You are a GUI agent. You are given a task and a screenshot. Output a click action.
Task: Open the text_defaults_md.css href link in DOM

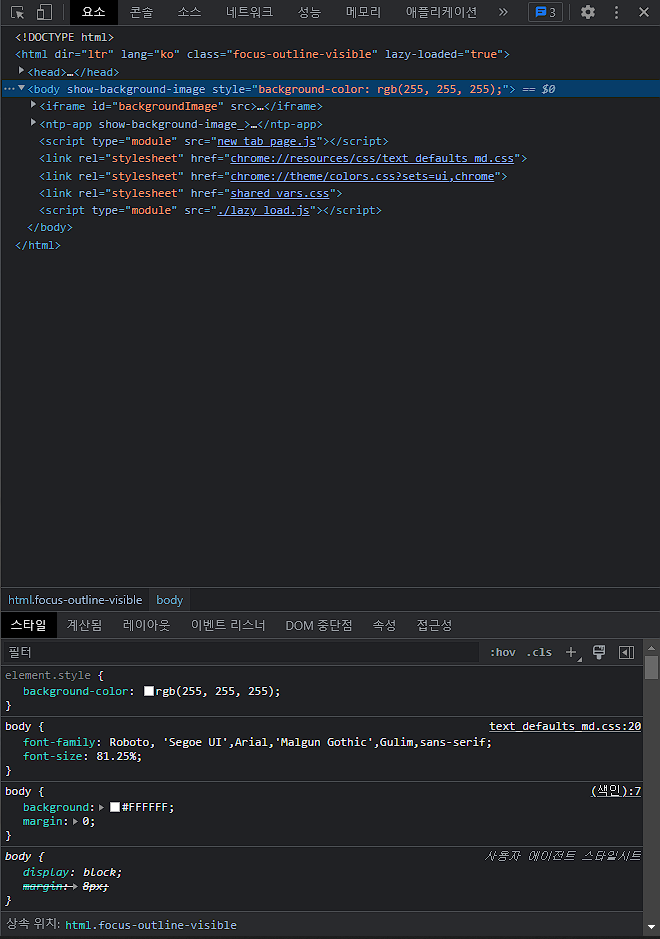(372, 159)
